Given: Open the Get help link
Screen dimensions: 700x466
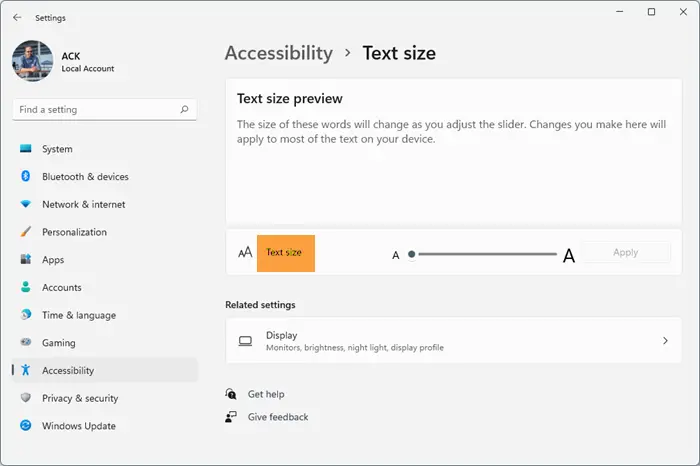Looking at the screenshot, I should [266, 394].
